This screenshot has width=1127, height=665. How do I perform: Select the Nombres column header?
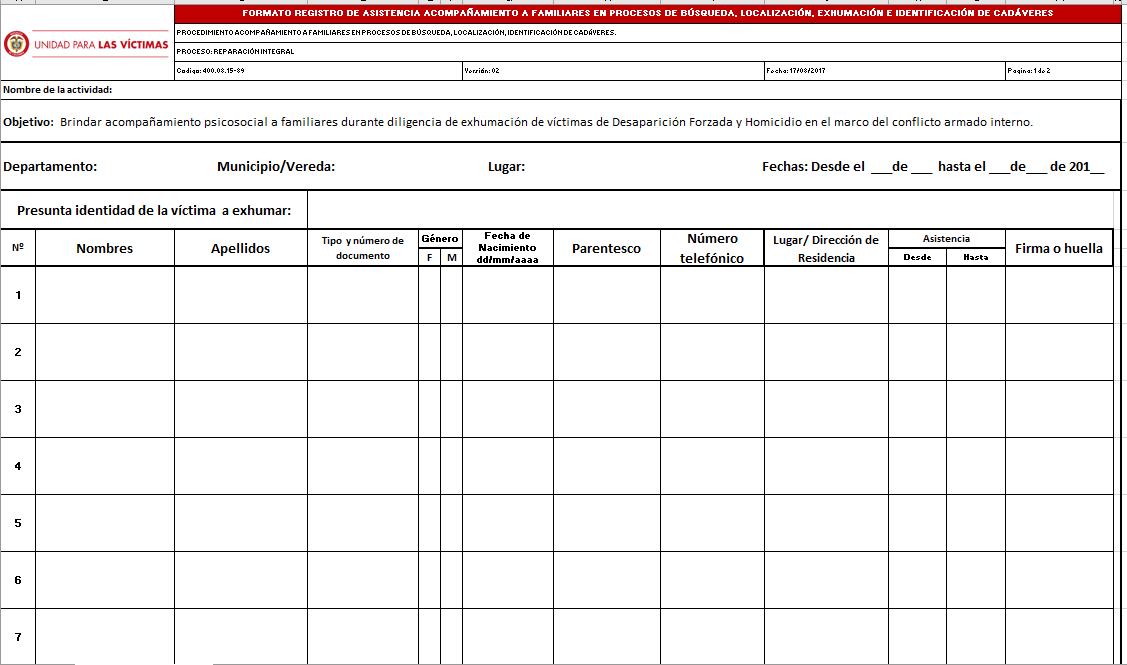tap(105, 248)
